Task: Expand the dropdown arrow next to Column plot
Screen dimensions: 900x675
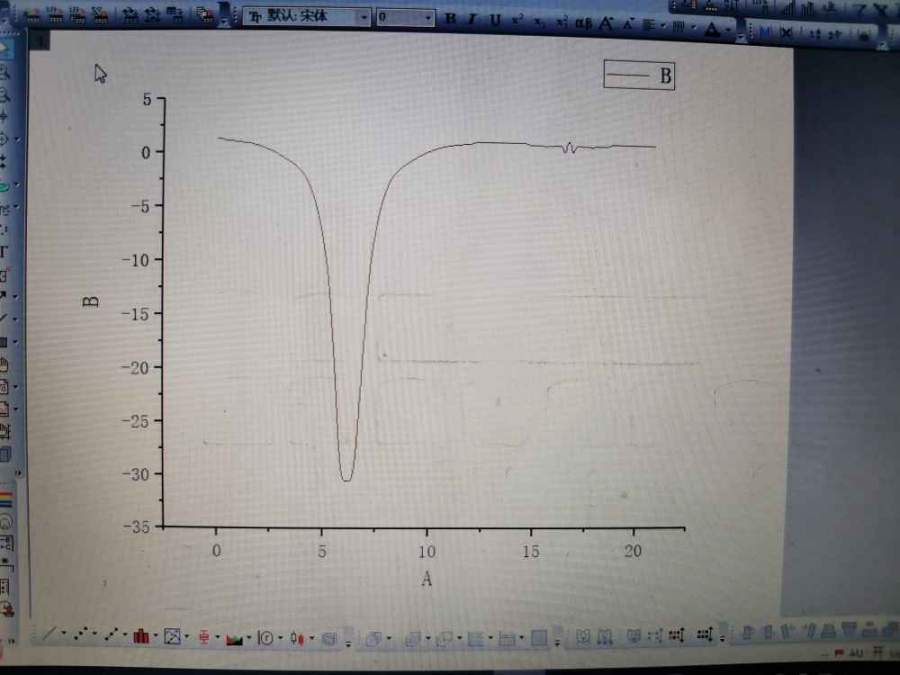Action: (156, 636)
